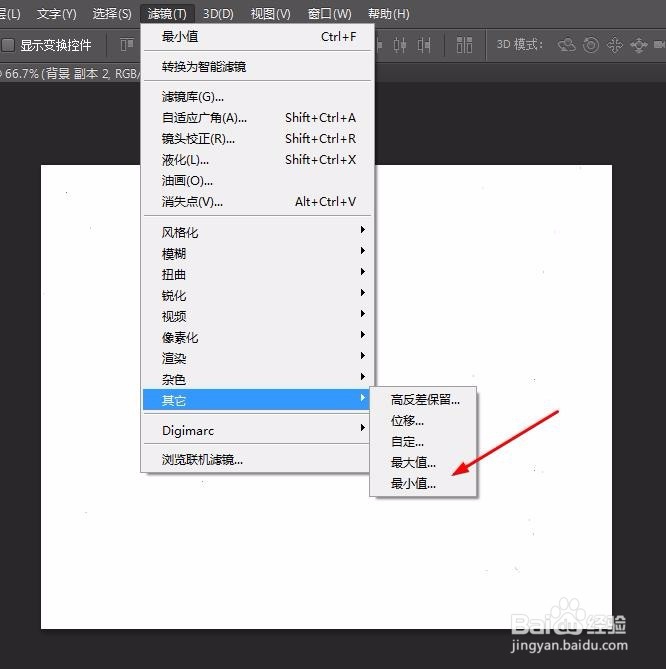Open the 3D(D) menu
This screenshot has height=669, width=666.
pos(218,14)
